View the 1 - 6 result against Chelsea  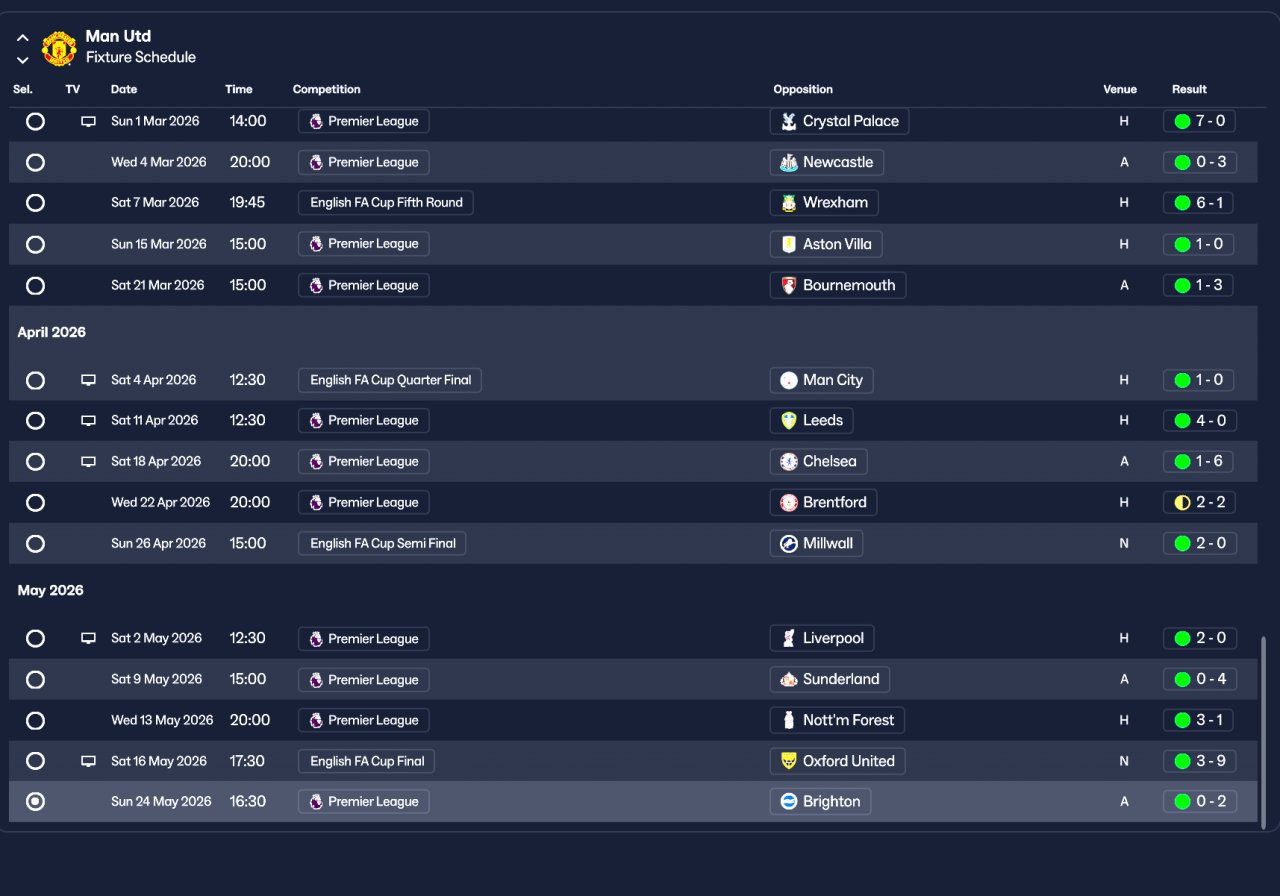tap(1200, 462)
